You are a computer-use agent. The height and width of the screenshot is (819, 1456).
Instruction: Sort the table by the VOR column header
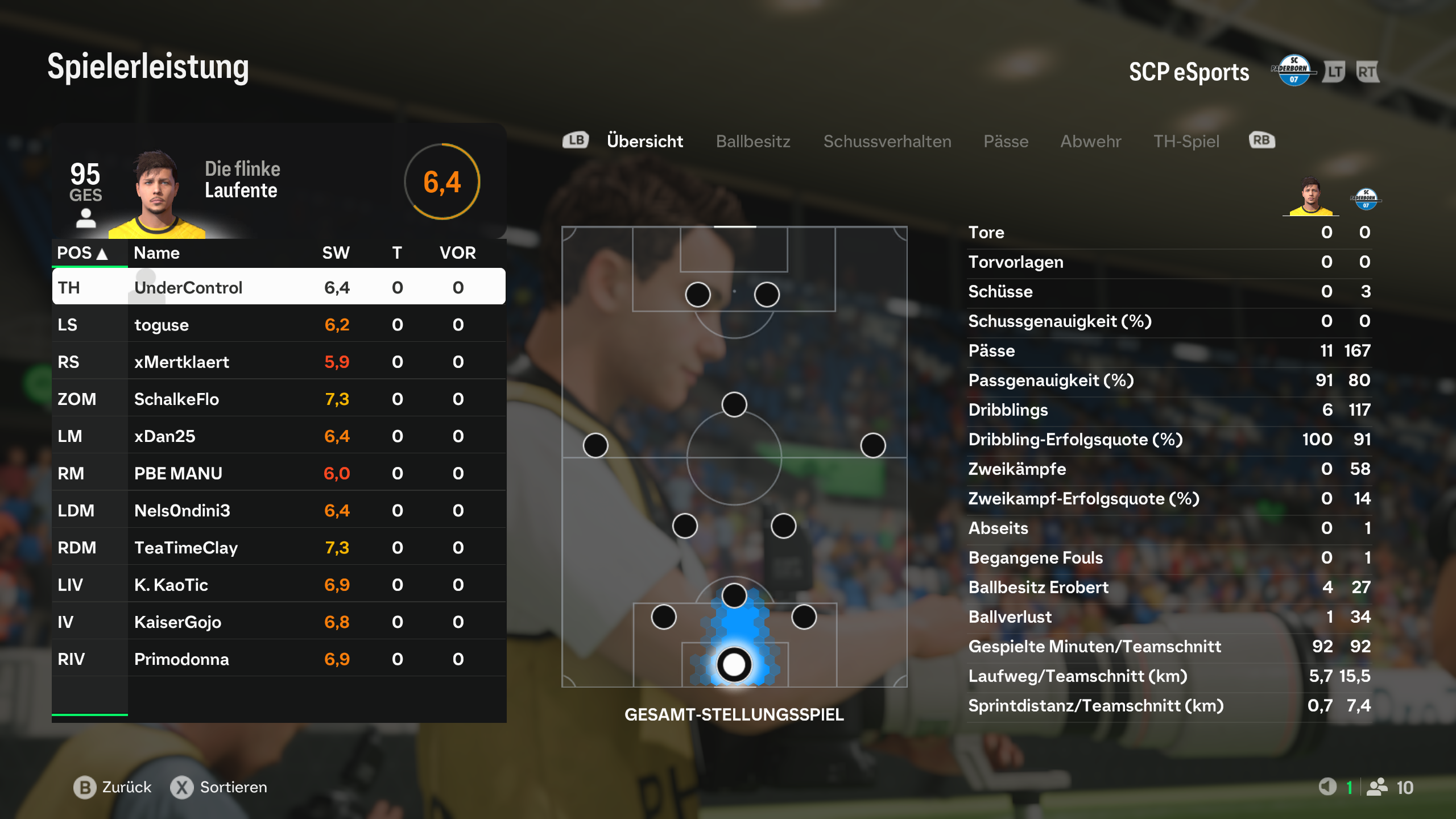[x=458, y=253]
